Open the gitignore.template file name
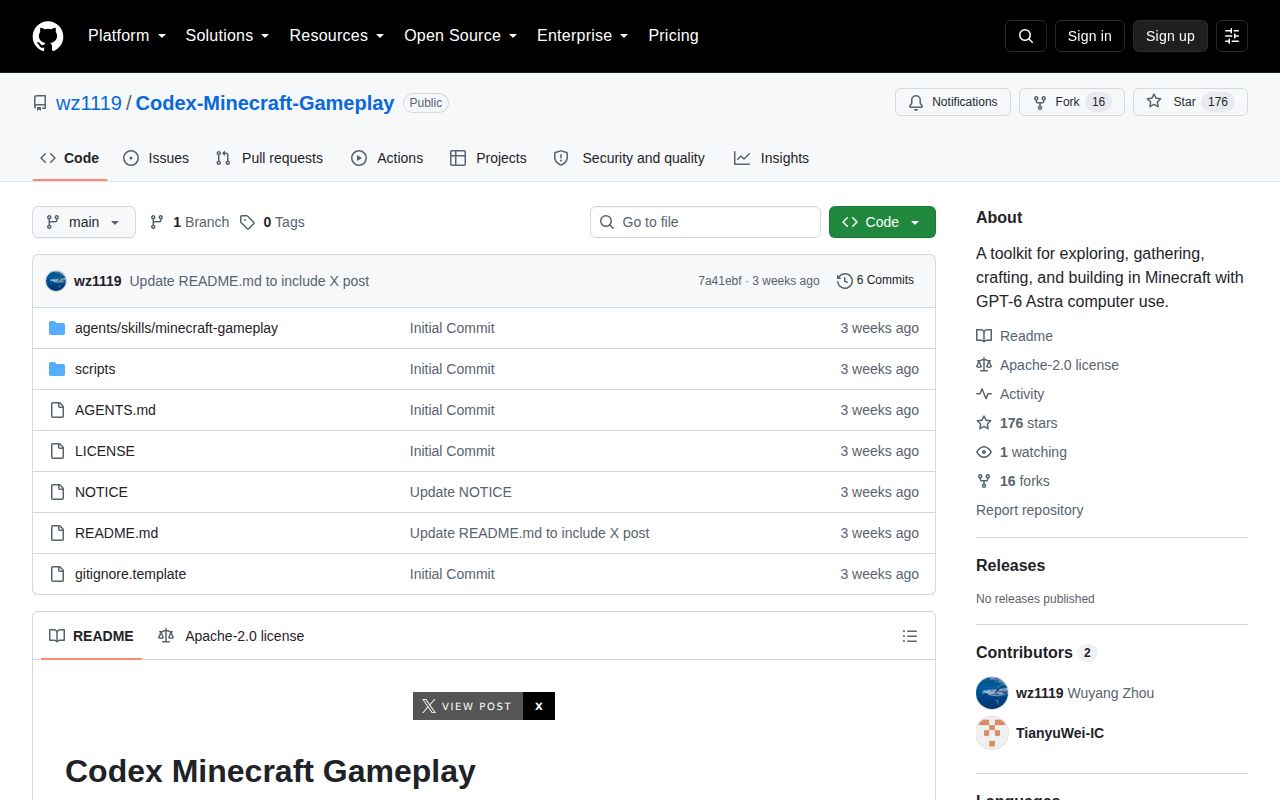The image size is (1280, 800). (x=130, y=574)
